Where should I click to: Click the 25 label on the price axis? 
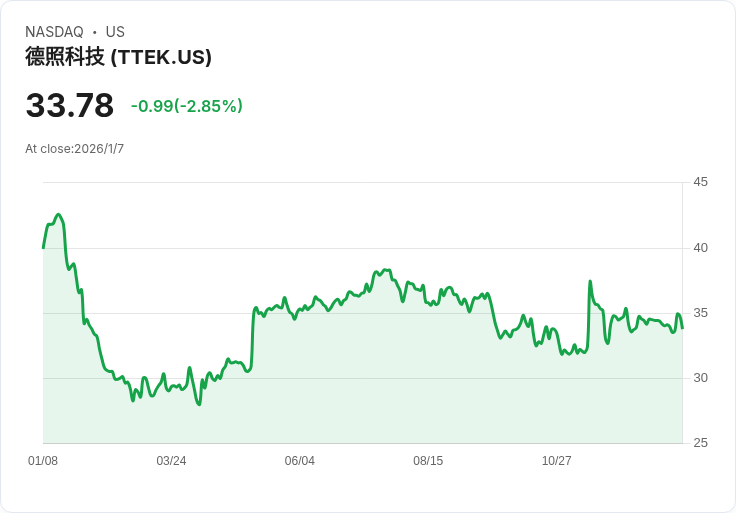(700, 443)
